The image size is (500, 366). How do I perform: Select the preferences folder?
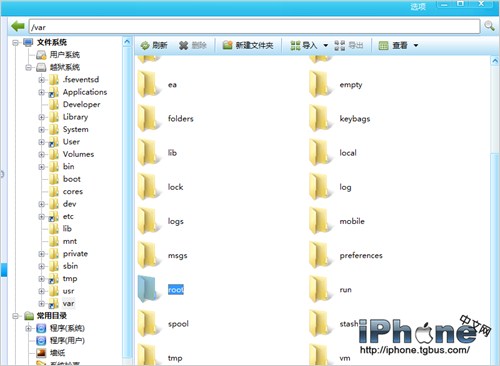click(x=361, y=256)
